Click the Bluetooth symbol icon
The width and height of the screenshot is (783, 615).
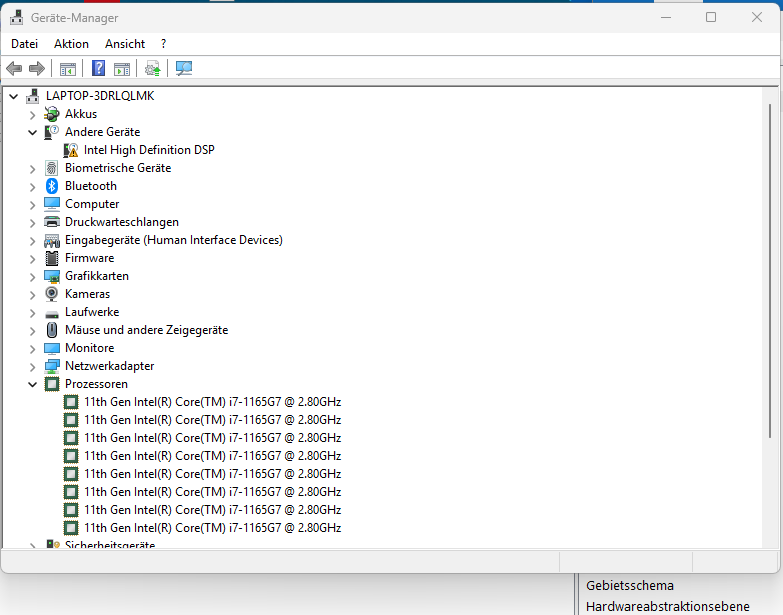(x=51, y=186)
